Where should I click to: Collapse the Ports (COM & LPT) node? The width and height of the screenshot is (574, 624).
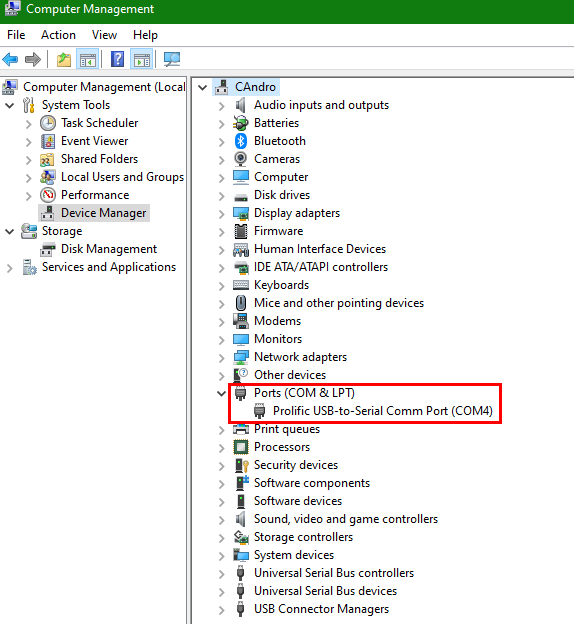[x=221, y=393]
